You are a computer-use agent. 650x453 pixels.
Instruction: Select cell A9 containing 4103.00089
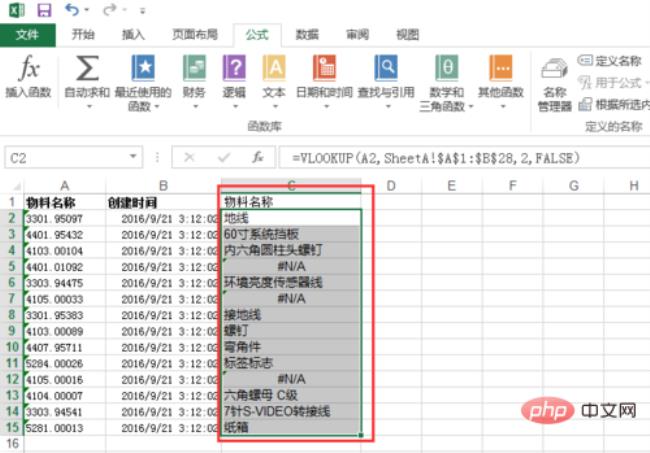click(x=65, y=331)
